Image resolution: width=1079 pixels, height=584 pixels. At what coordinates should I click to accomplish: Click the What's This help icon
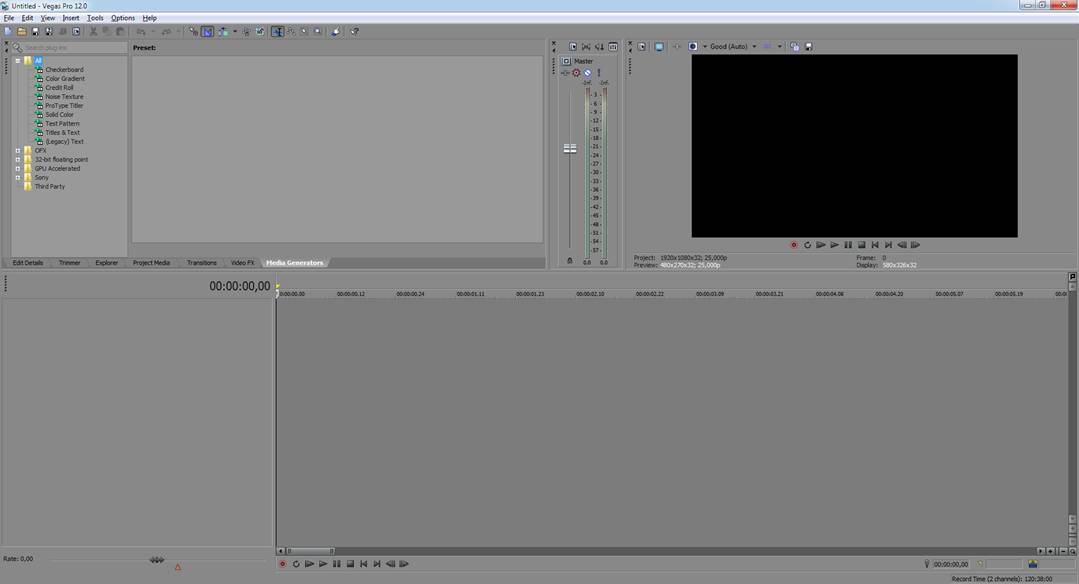[x=354, y=32]
